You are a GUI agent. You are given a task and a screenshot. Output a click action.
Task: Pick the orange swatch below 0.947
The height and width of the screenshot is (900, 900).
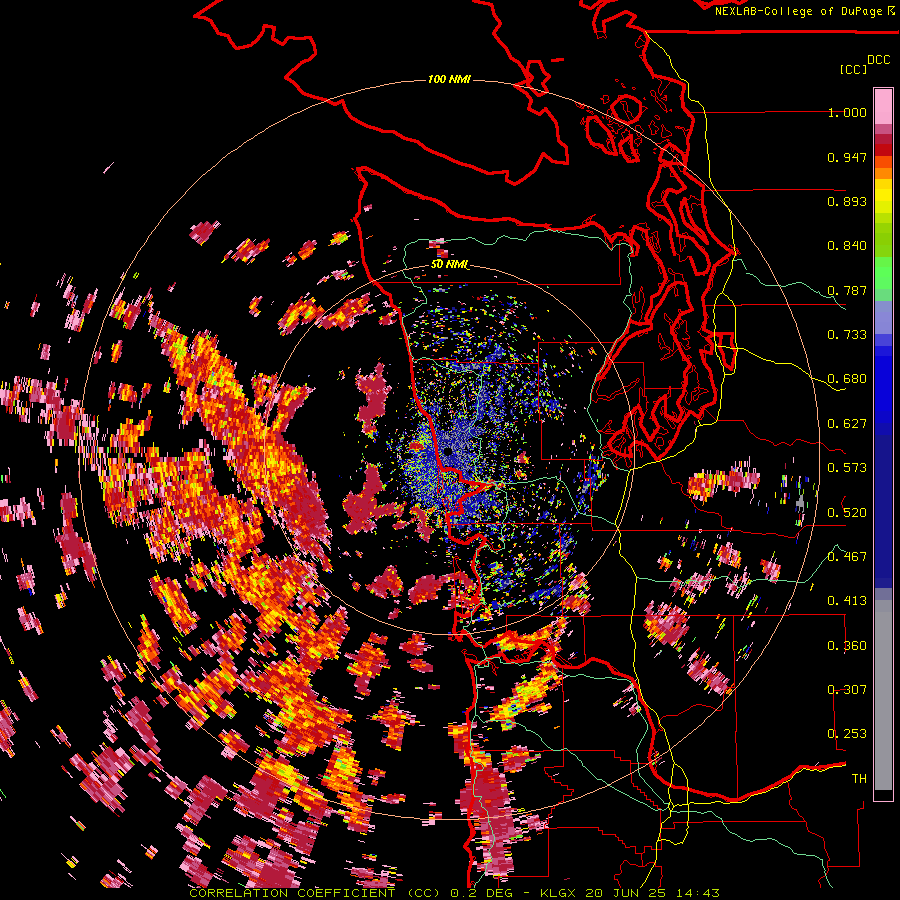pyautogui.click(x=883, y=173)
